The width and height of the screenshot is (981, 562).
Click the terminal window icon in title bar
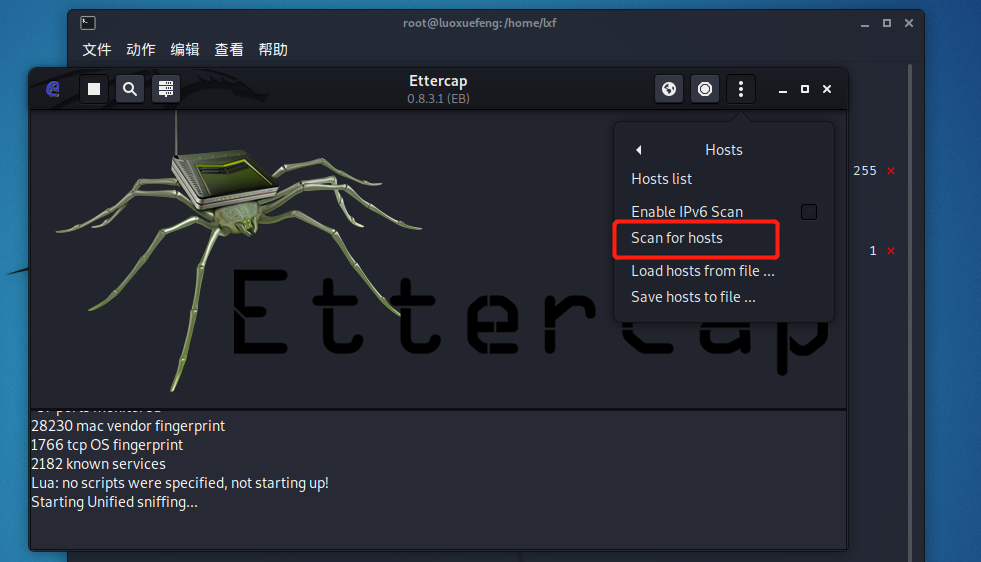[x=88, y=23]
